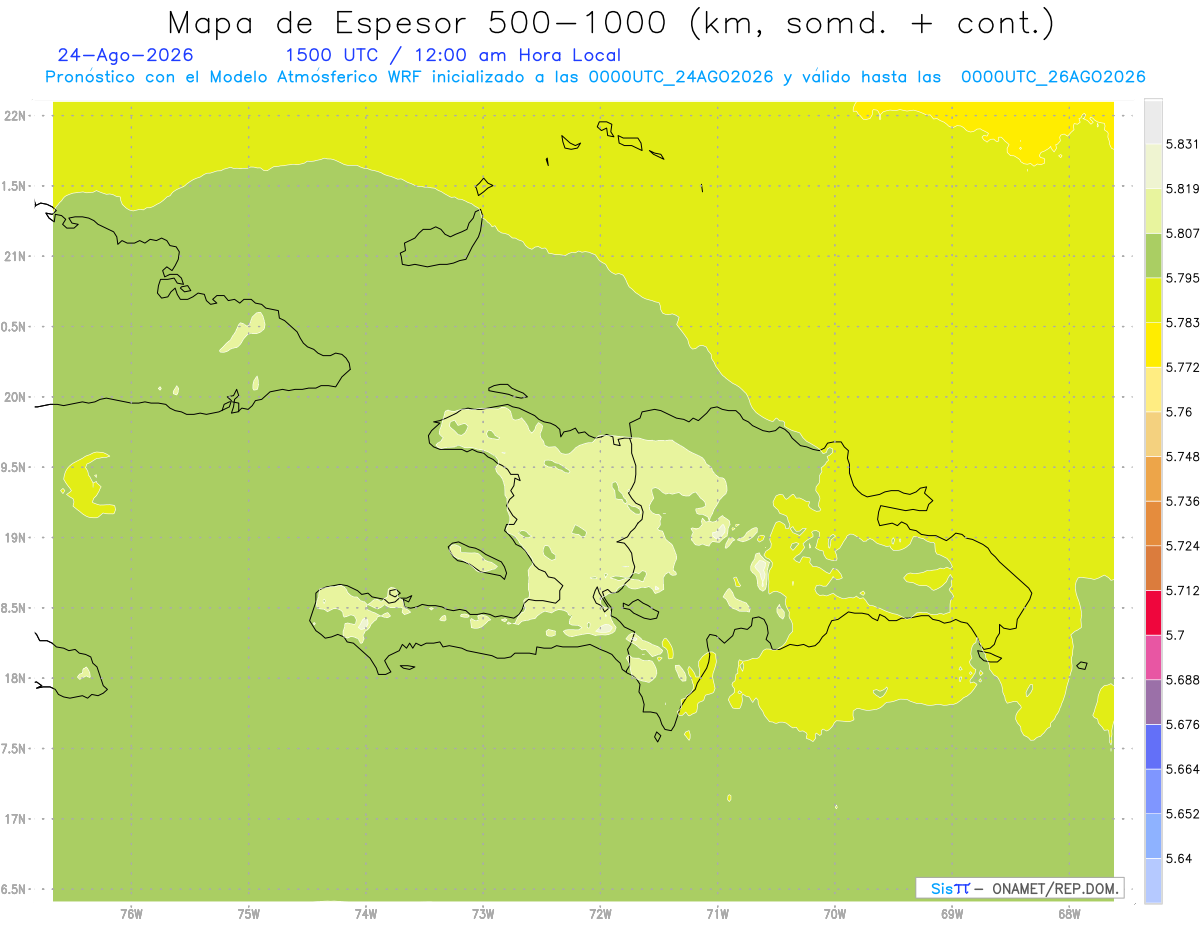Select the date label '24-Ago-2026'
The height and width of the screenshot is (927, 1200).
tap(126, 55)
